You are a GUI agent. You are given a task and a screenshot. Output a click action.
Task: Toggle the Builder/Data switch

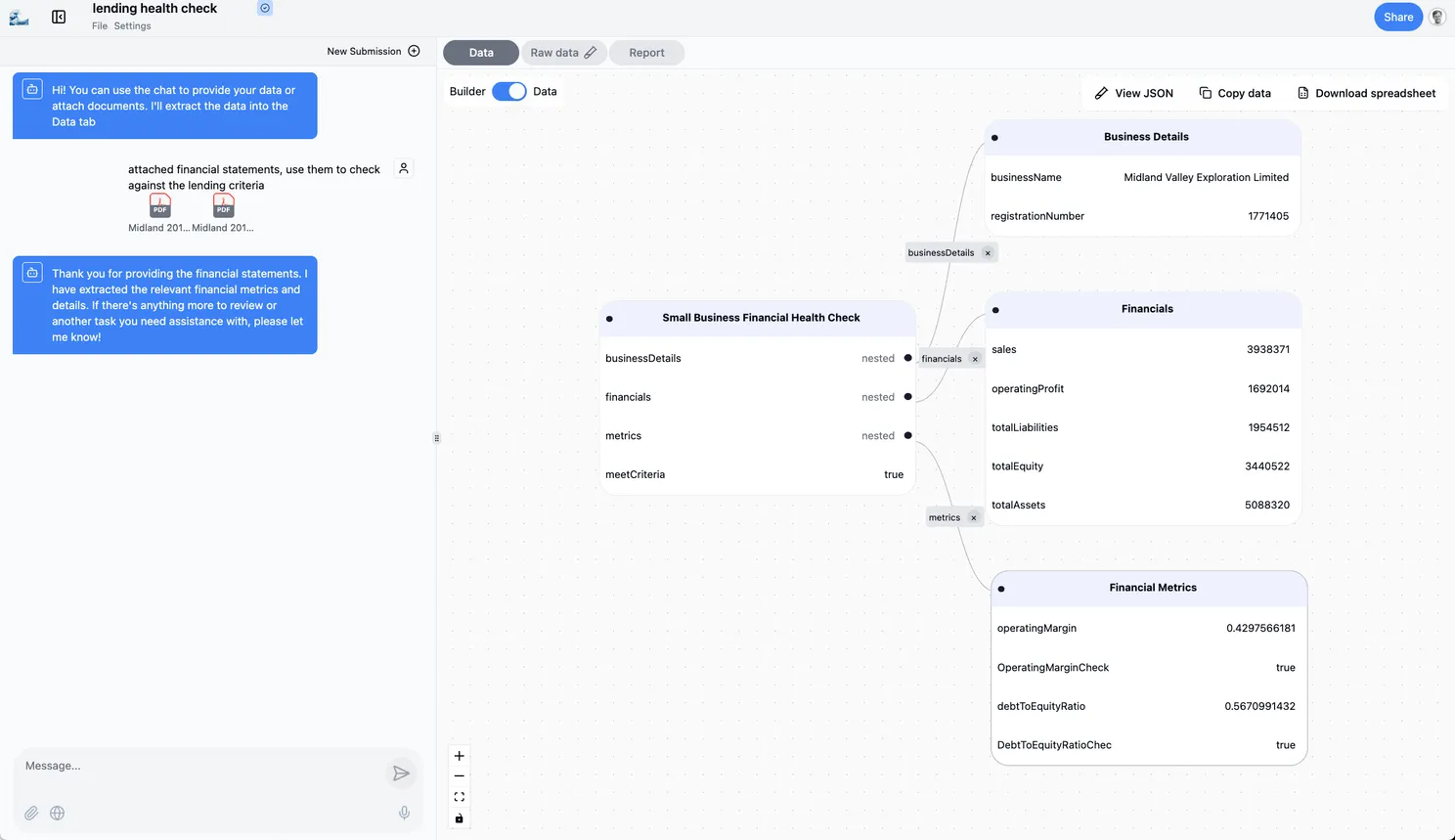click(x=508, y=91)
